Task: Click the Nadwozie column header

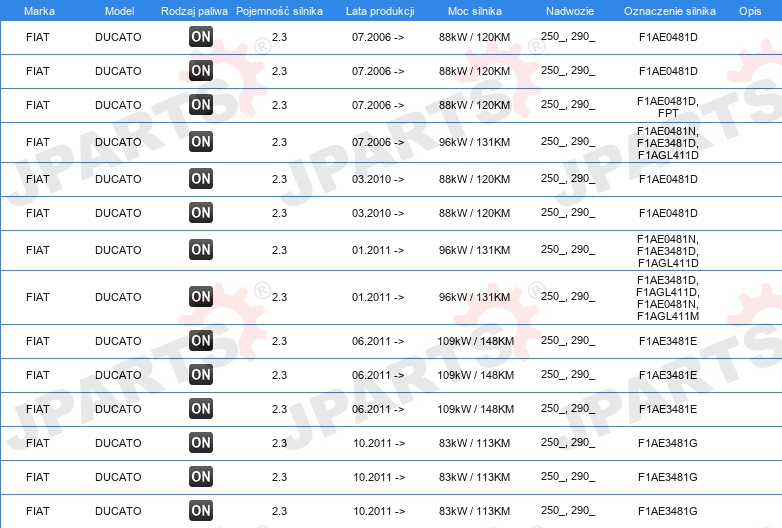Action: tap(570, 11)
